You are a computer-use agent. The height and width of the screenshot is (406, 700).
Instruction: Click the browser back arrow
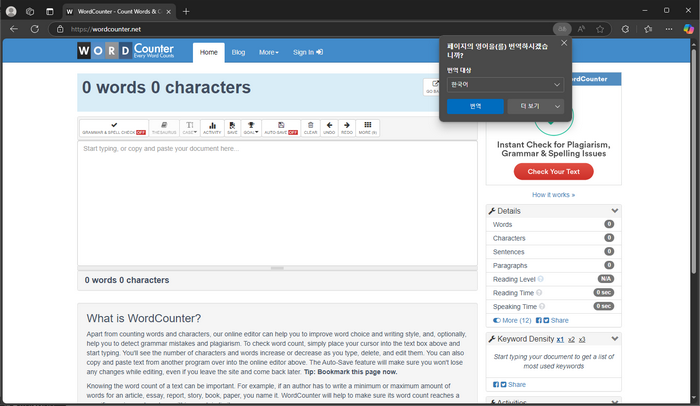pyautogui.click(x=14, y=29)
